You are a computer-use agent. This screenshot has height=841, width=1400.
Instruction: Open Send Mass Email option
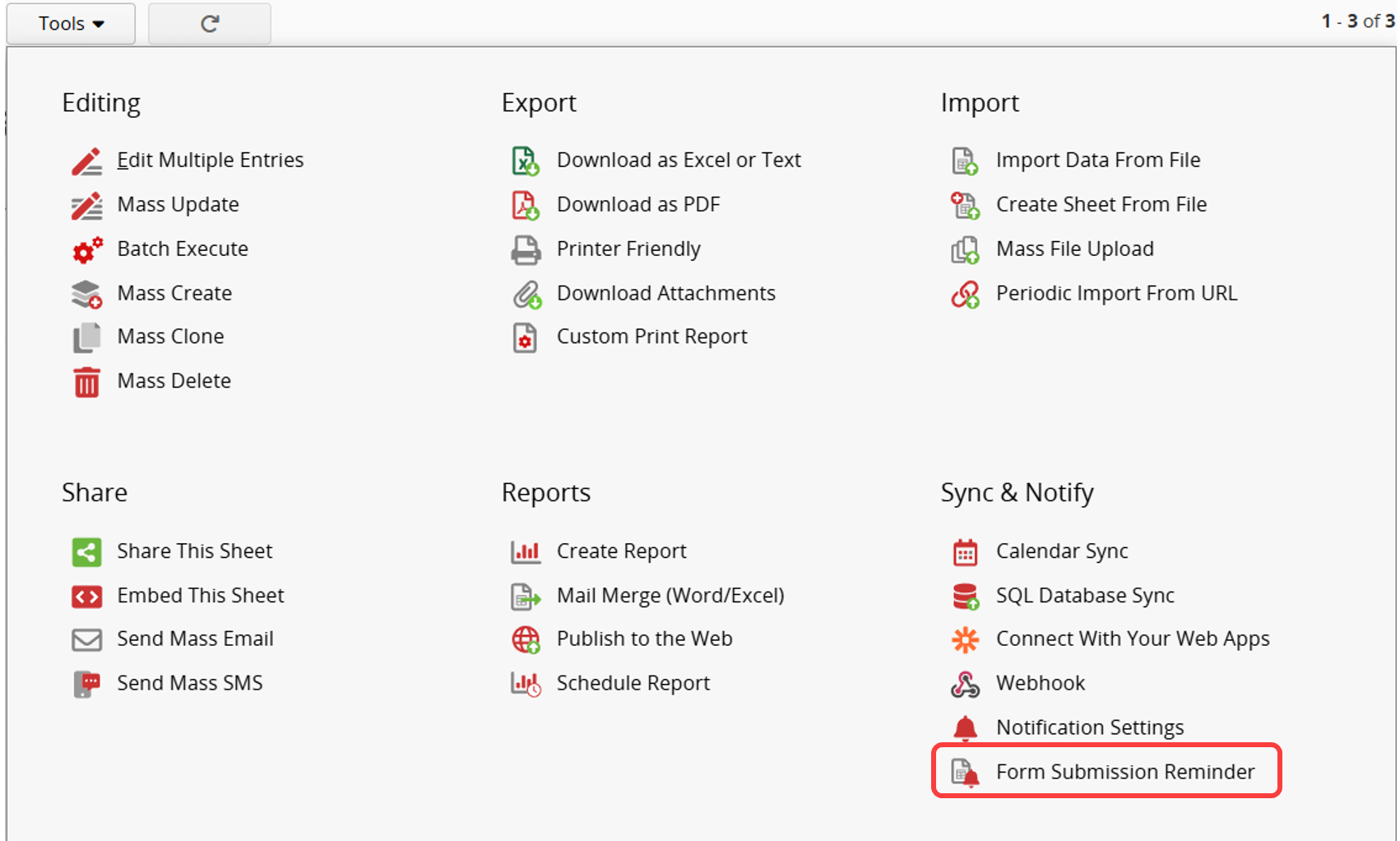point(195,639)
